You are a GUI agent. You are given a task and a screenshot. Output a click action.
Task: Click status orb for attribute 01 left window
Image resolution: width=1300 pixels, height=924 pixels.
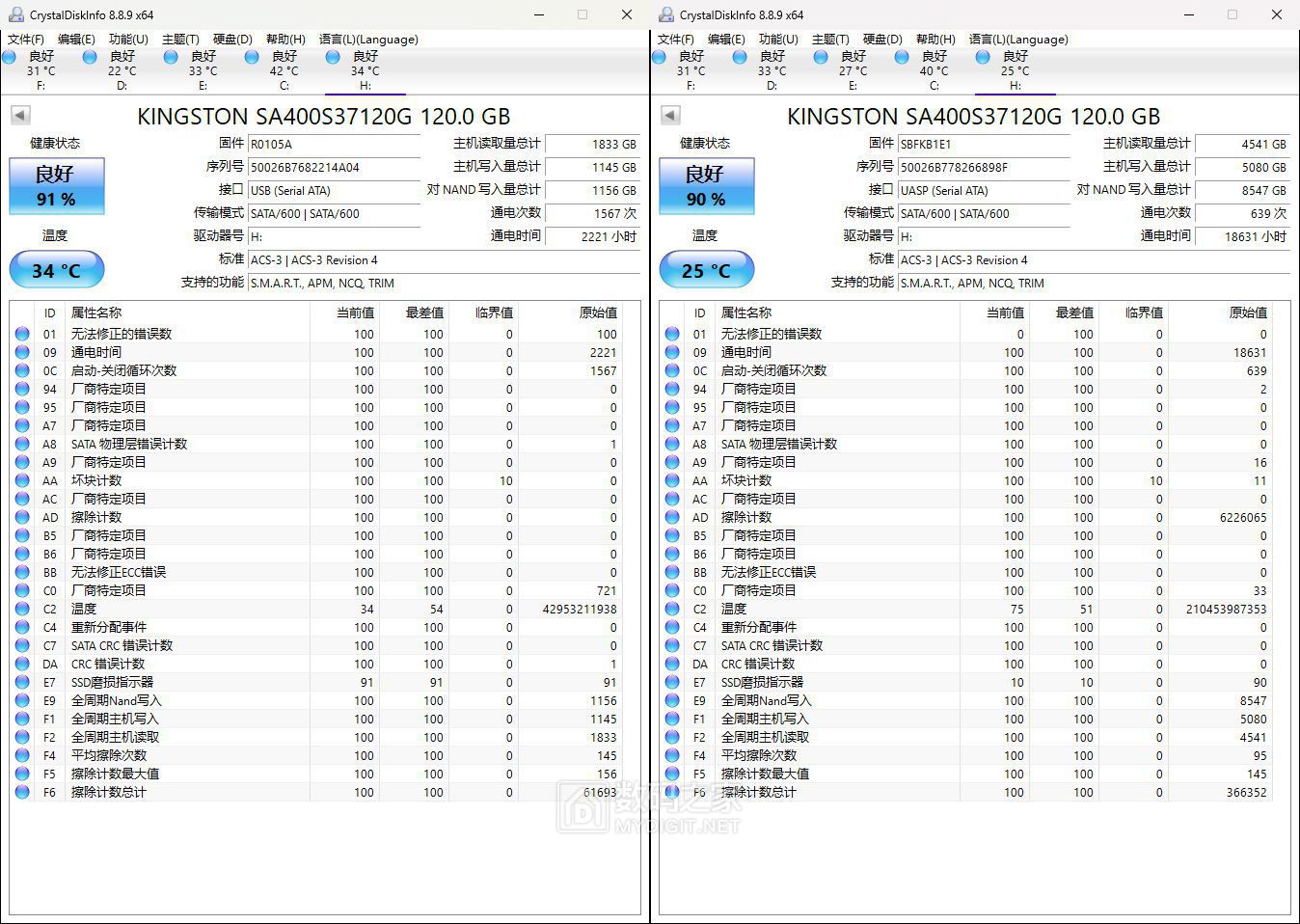pyautogui.click(x=22, y=334)
